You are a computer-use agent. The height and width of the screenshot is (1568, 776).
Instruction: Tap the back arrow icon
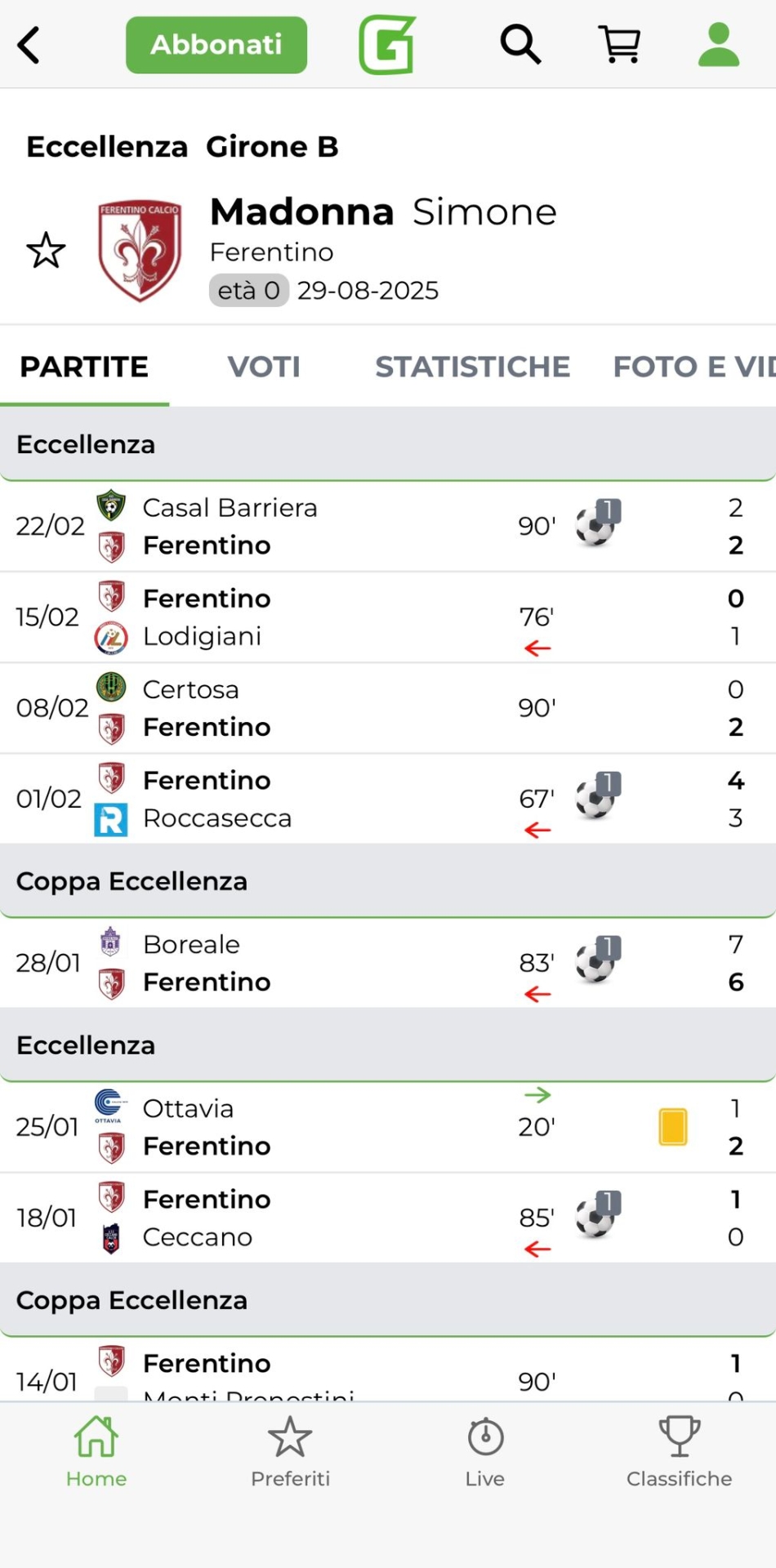29,45
